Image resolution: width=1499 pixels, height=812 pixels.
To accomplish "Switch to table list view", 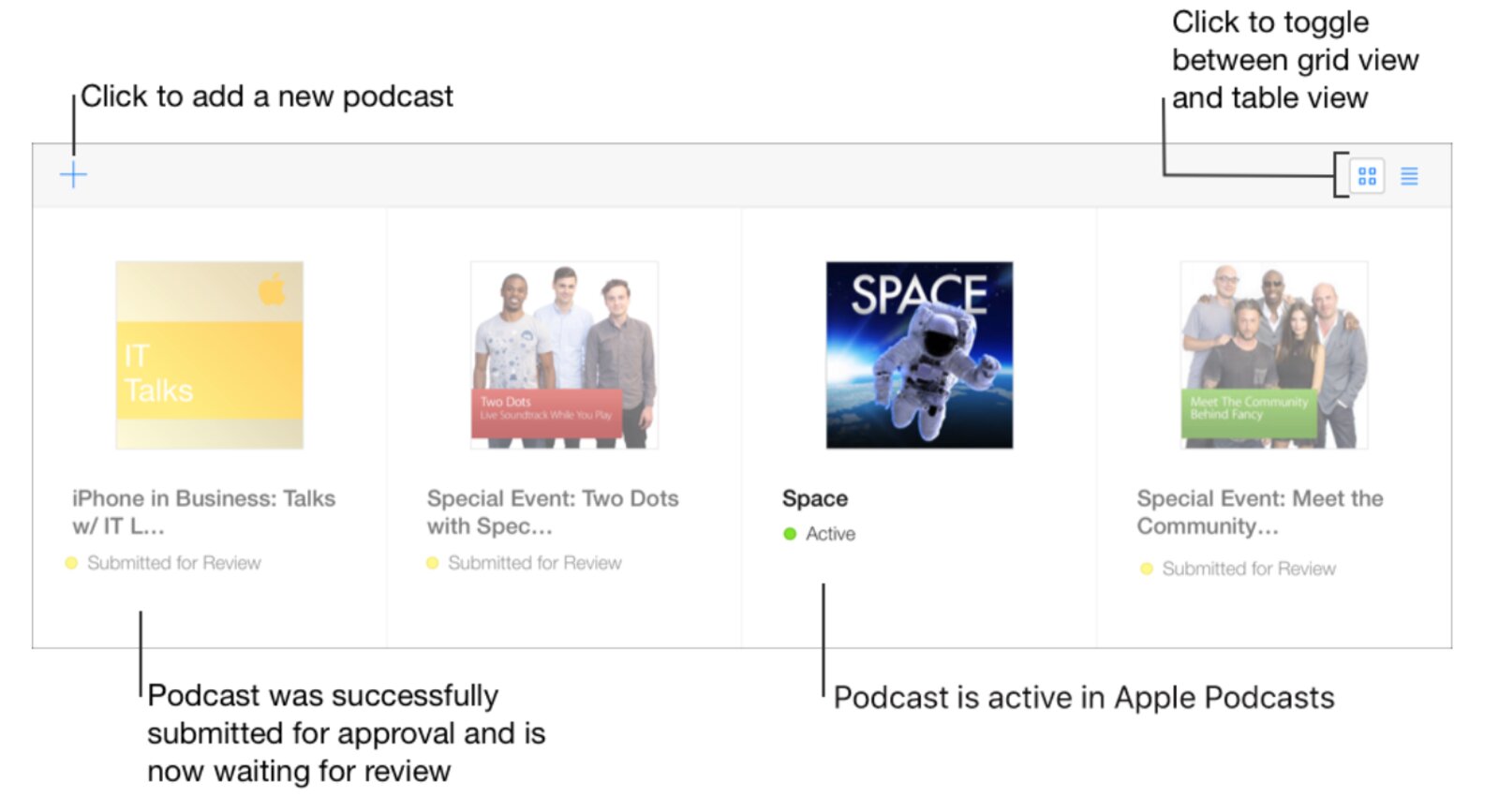I will pos(1409,176).
